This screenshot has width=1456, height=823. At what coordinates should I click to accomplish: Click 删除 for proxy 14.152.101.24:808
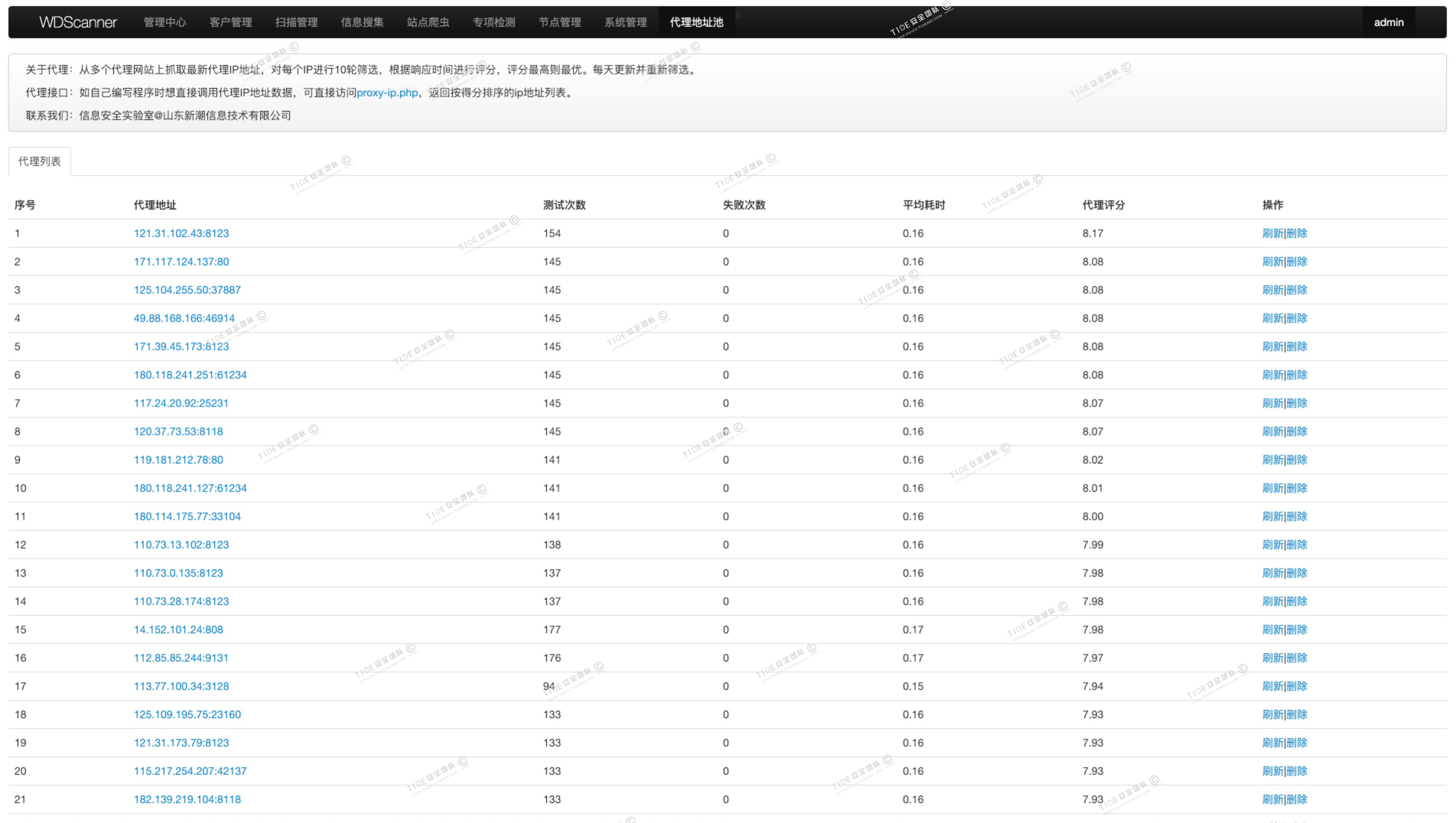pyautogui.click(x=1297, y=630)
